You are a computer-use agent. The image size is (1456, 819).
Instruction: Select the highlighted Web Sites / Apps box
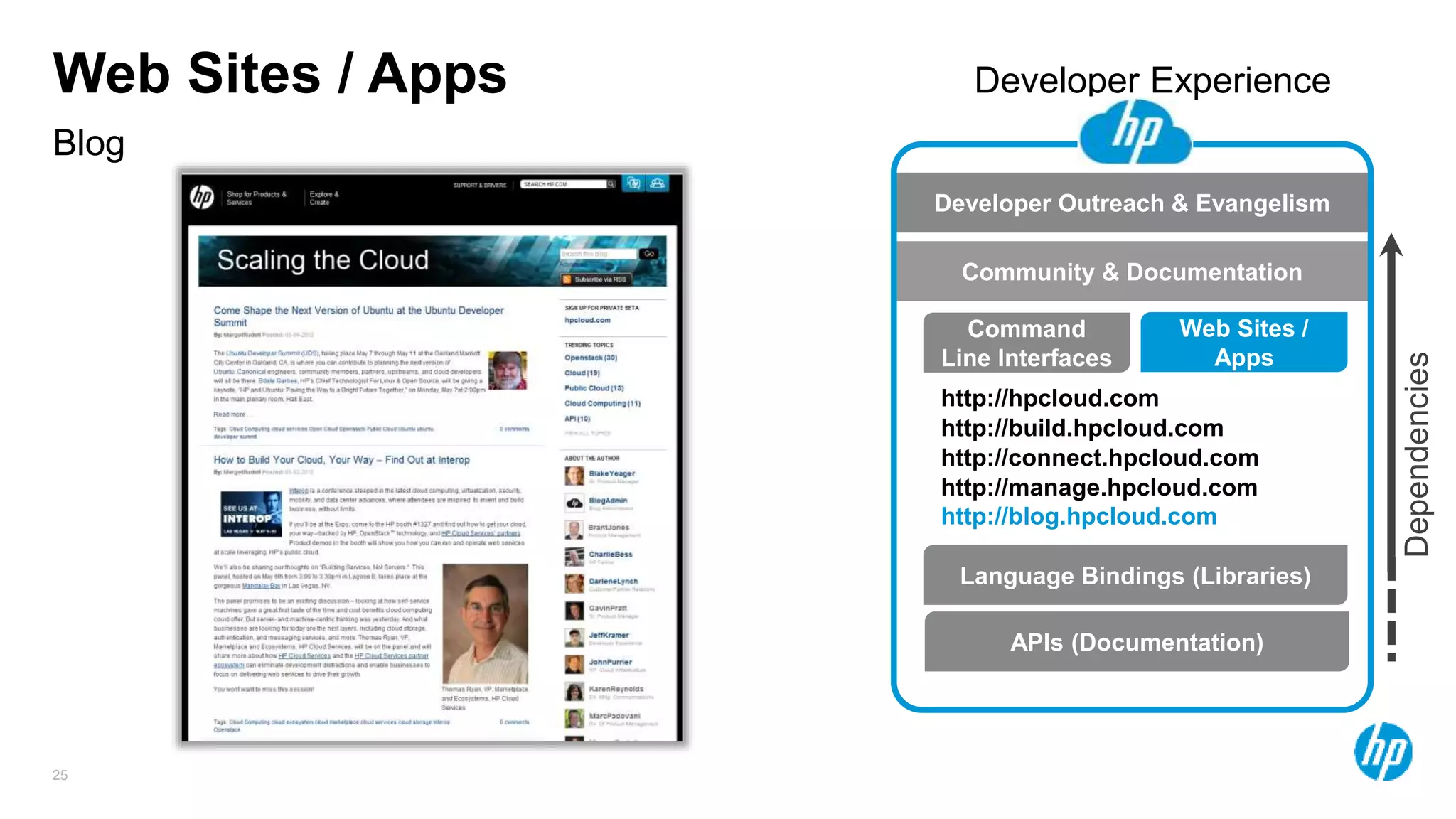(x=1243, y=343)
